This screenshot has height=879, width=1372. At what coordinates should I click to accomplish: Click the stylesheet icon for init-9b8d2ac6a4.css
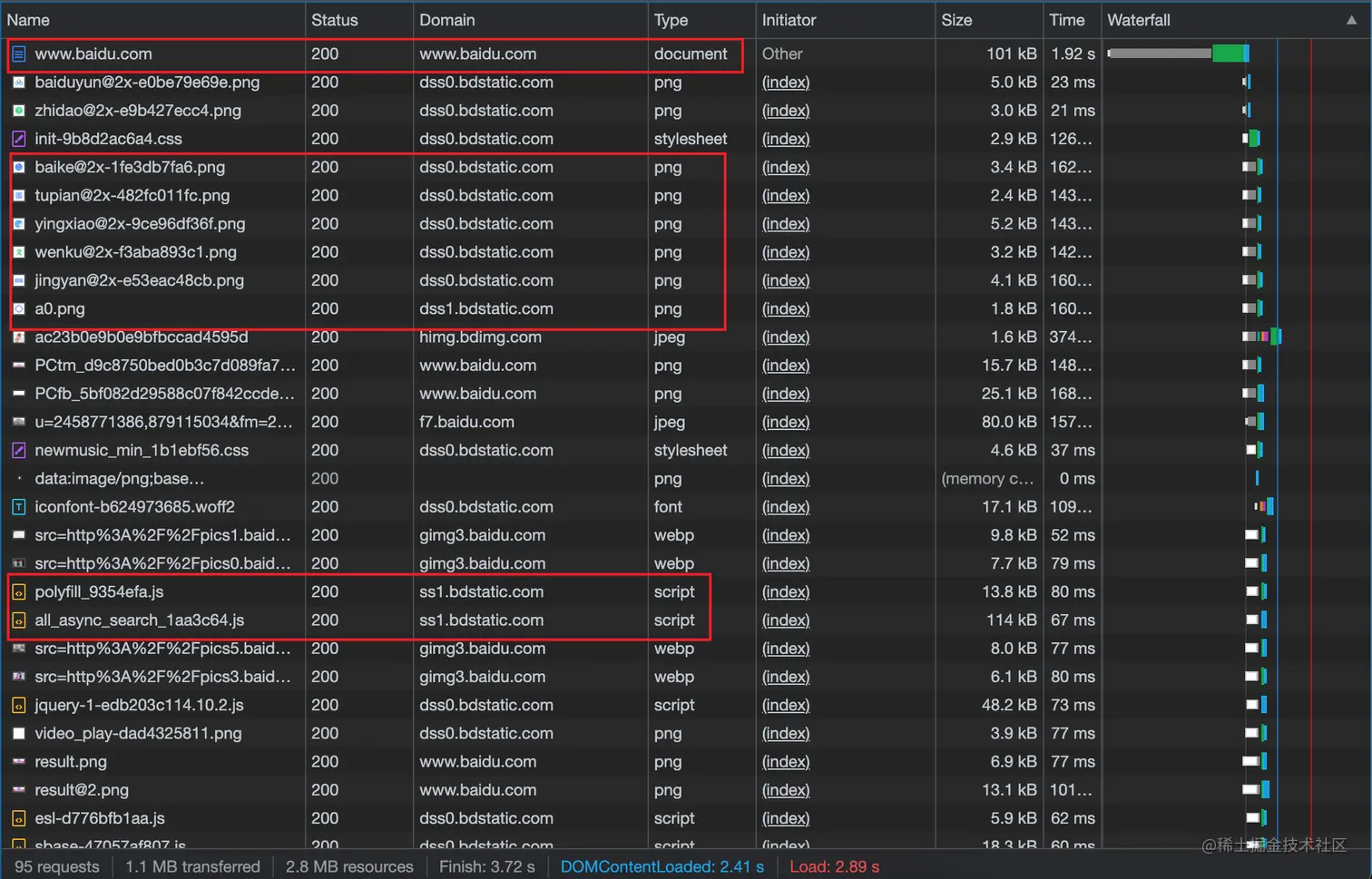pyautogui.click(x=19, y=139)
